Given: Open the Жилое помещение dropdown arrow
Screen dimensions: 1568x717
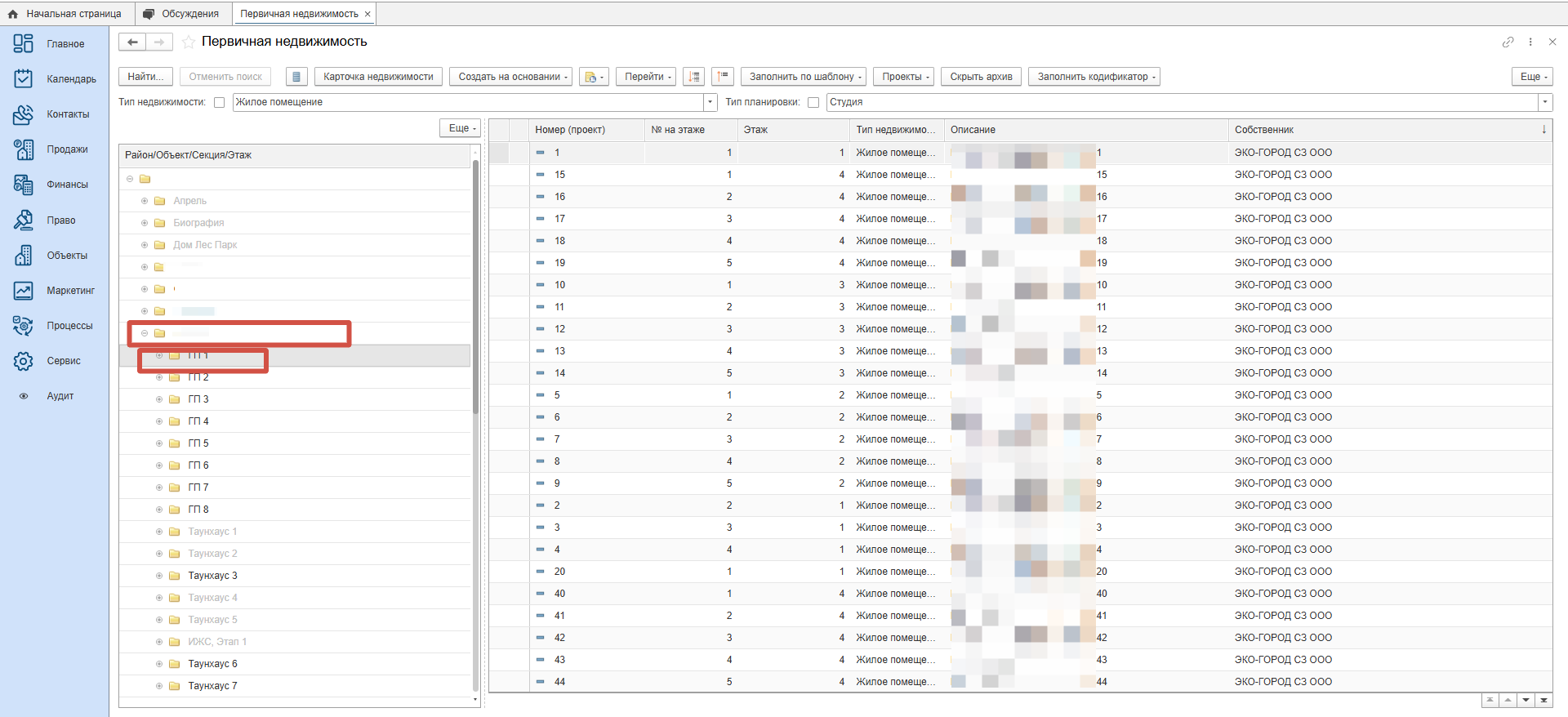Looking at the screenshot, I should pyautogui.click(x=710, y=102).
